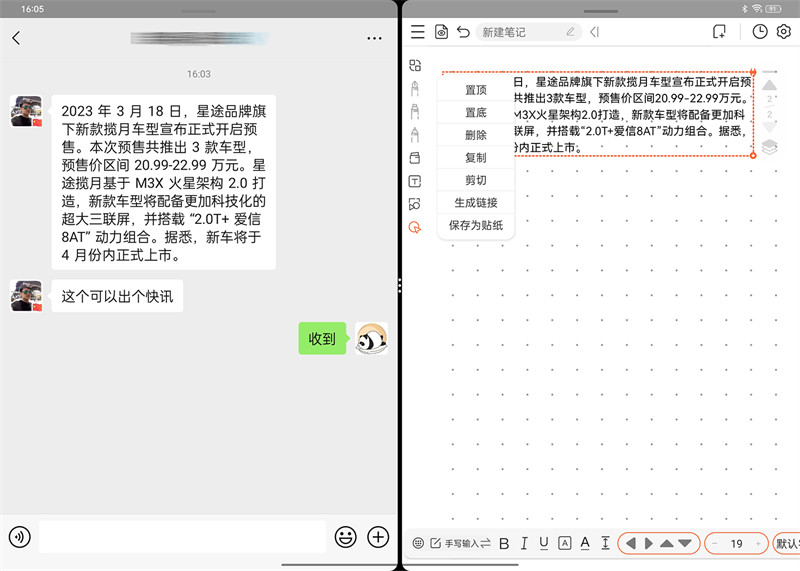Choose 生成链接 in the context menu
Screen dimensions: 800x571
pyautogui.click(x=476, y=203)
